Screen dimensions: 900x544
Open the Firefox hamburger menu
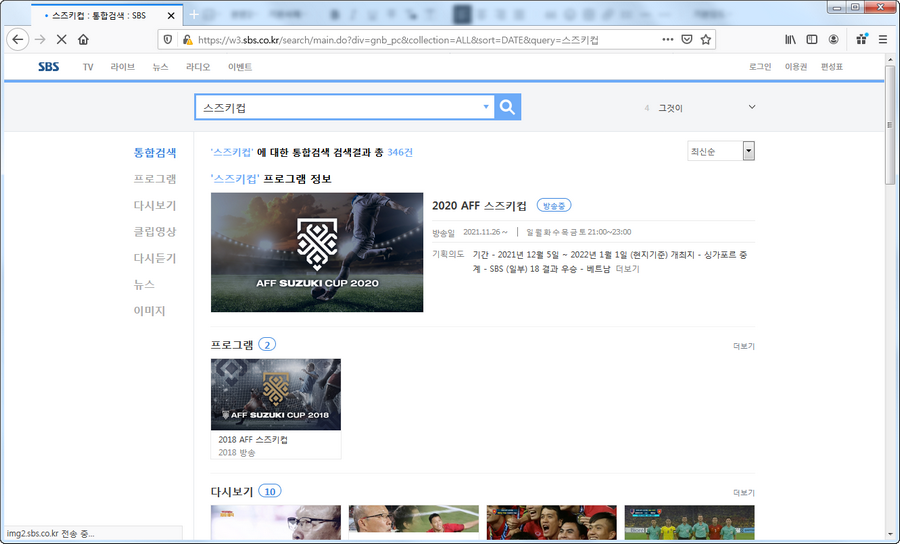coord(883,40)
